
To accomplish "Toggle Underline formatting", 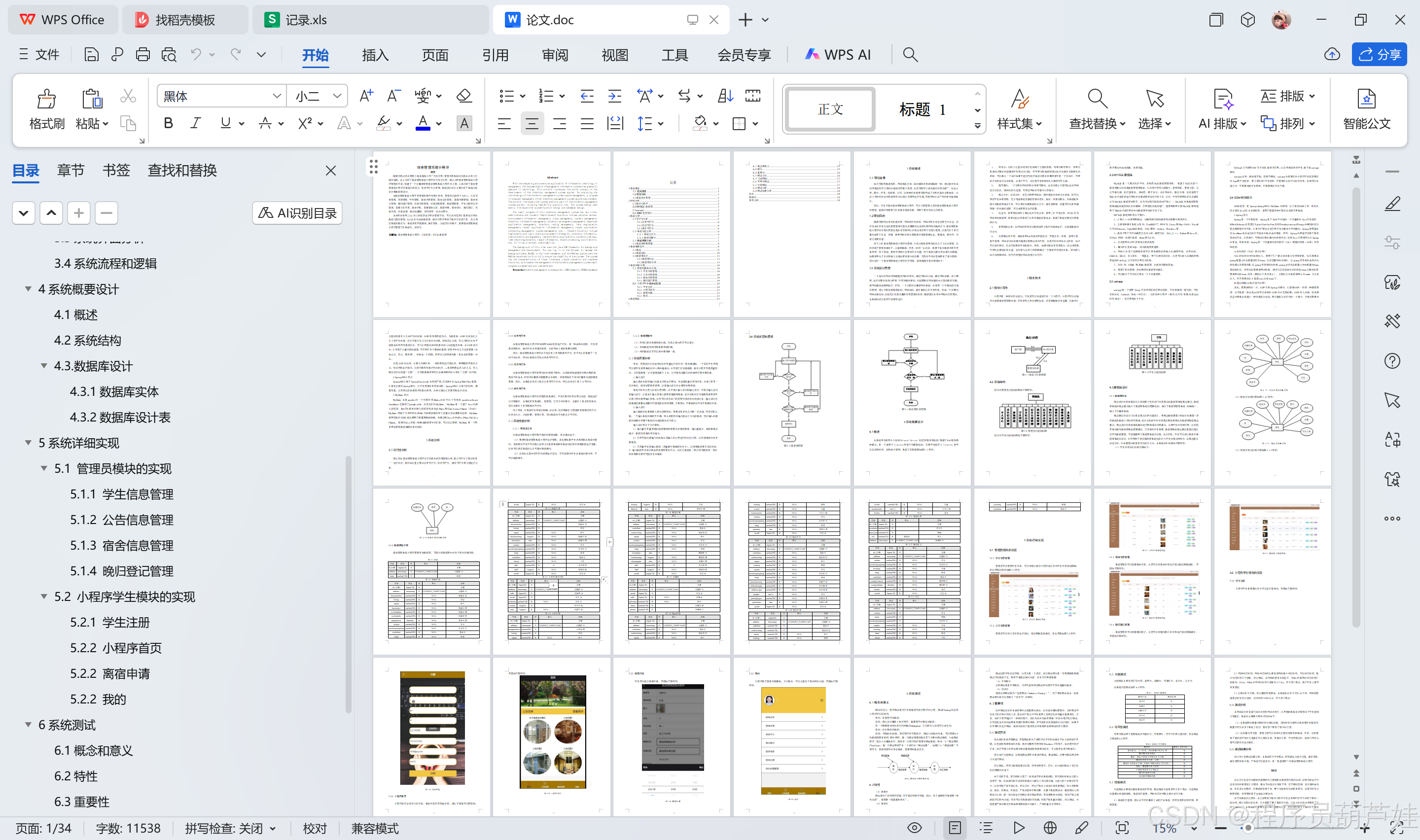I will [x=225, y=123].
